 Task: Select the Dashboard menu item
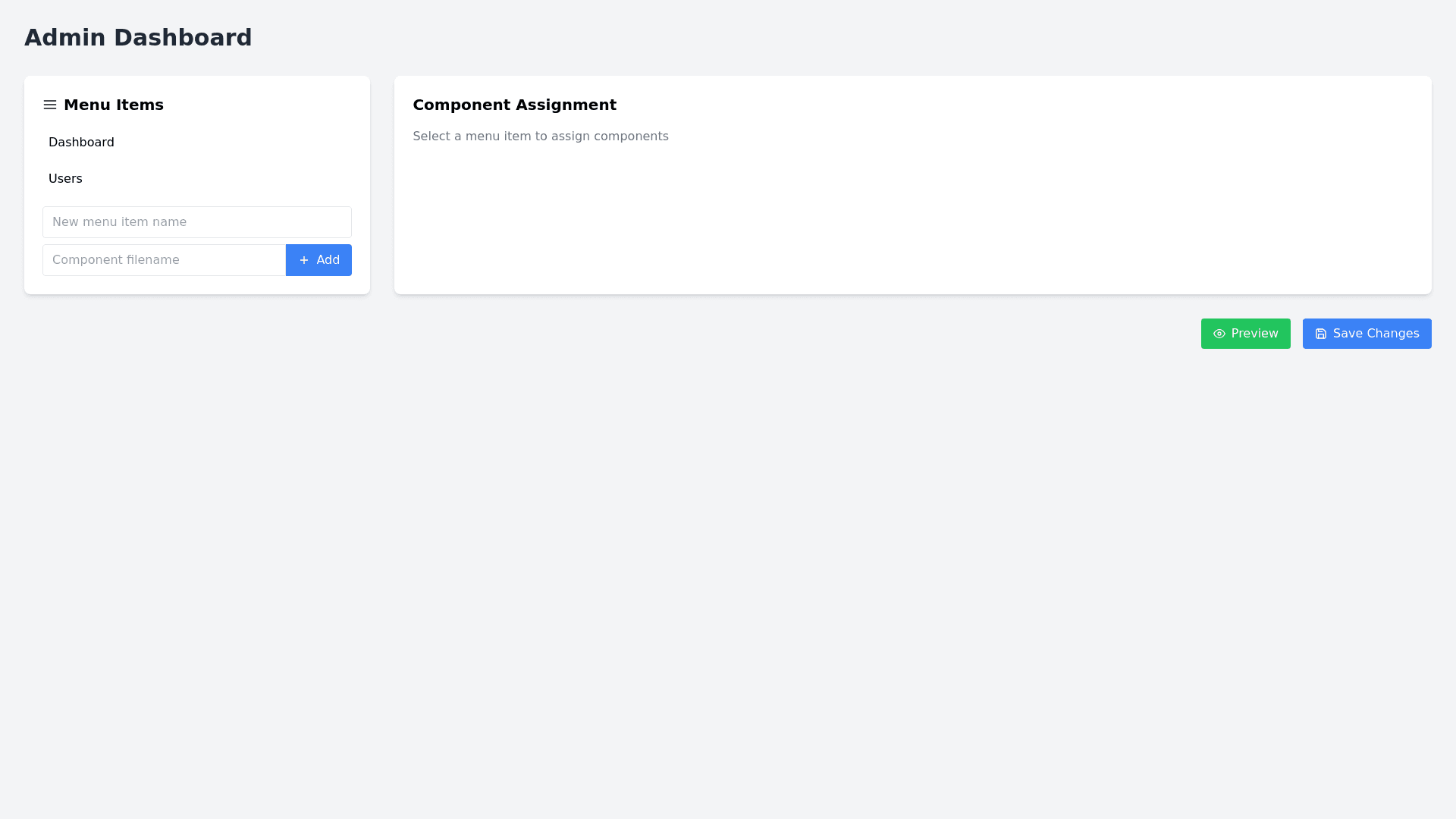(x=81, y=143)
